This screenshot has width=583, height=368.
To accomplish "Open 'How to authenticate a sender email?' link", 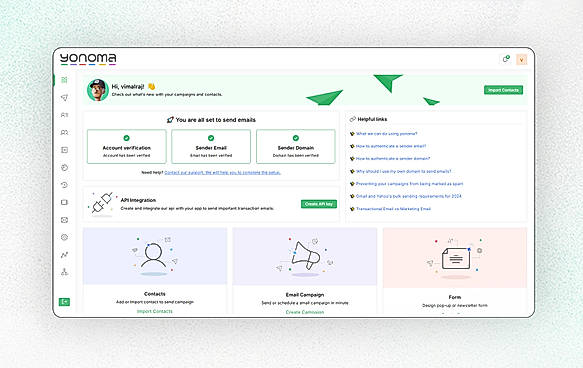I will tap(391, 146).
